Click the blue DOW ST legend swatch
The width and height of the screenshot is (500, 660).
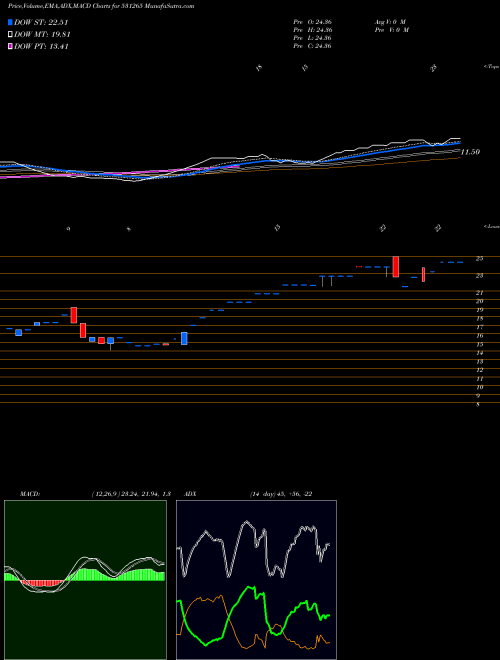[10, 22]
